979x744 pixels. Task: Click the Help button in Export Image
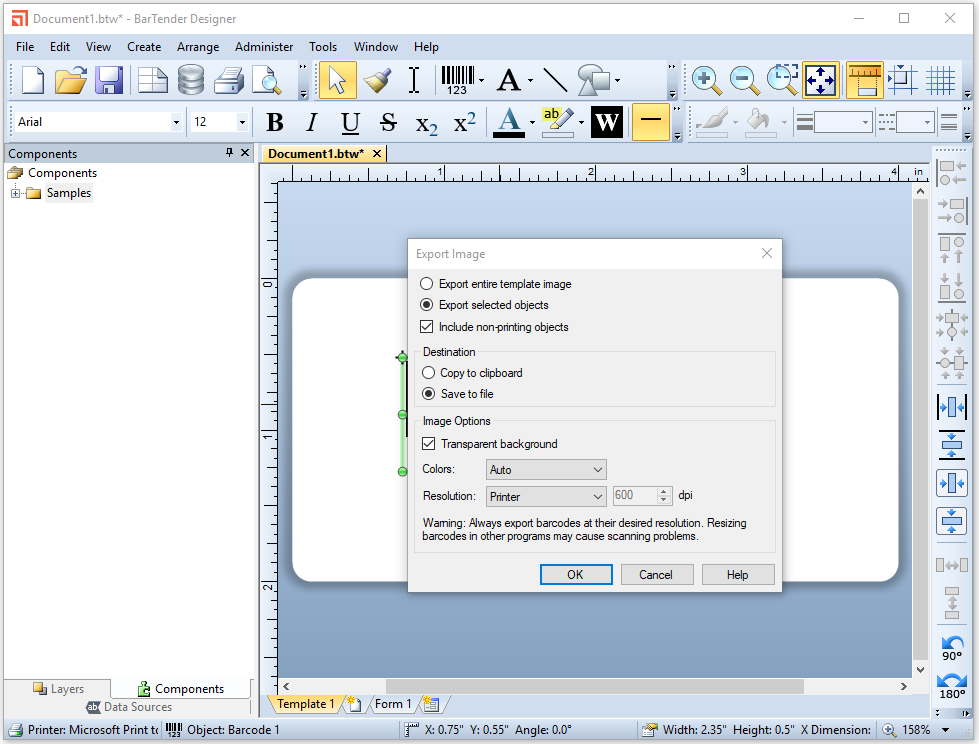(737, 574)
